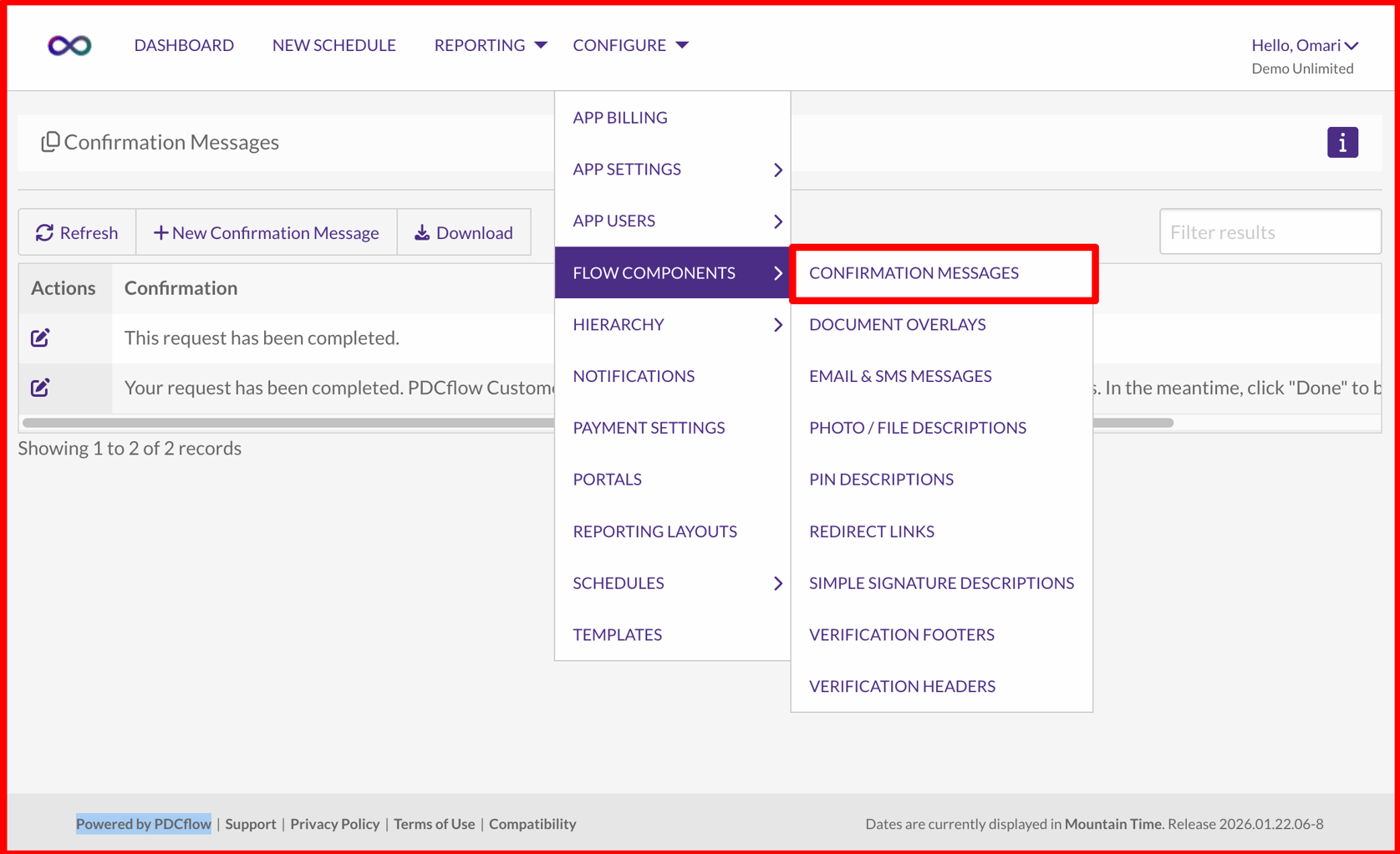Open Payment Settings menu item
Viewport: 1400px width, 854px height.
[673, 428]
